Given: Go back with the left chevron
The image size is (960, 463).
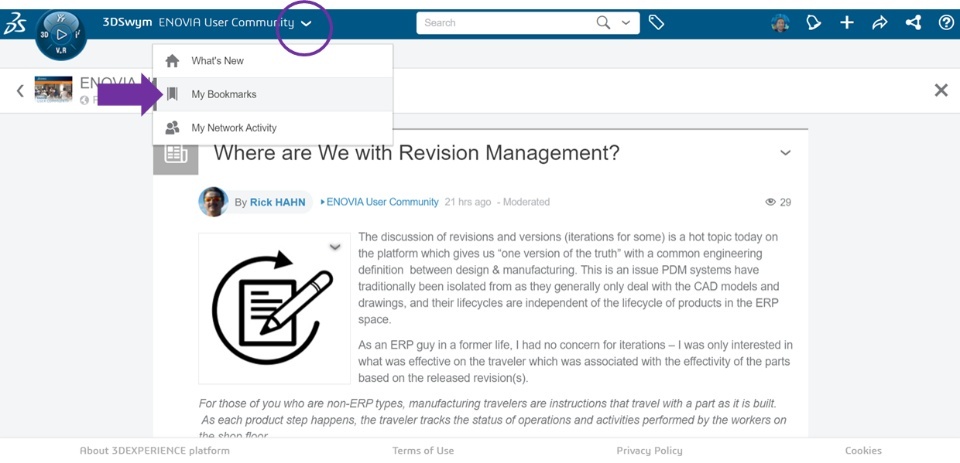Looking at the screenshot, I should (x=20, y=91).
